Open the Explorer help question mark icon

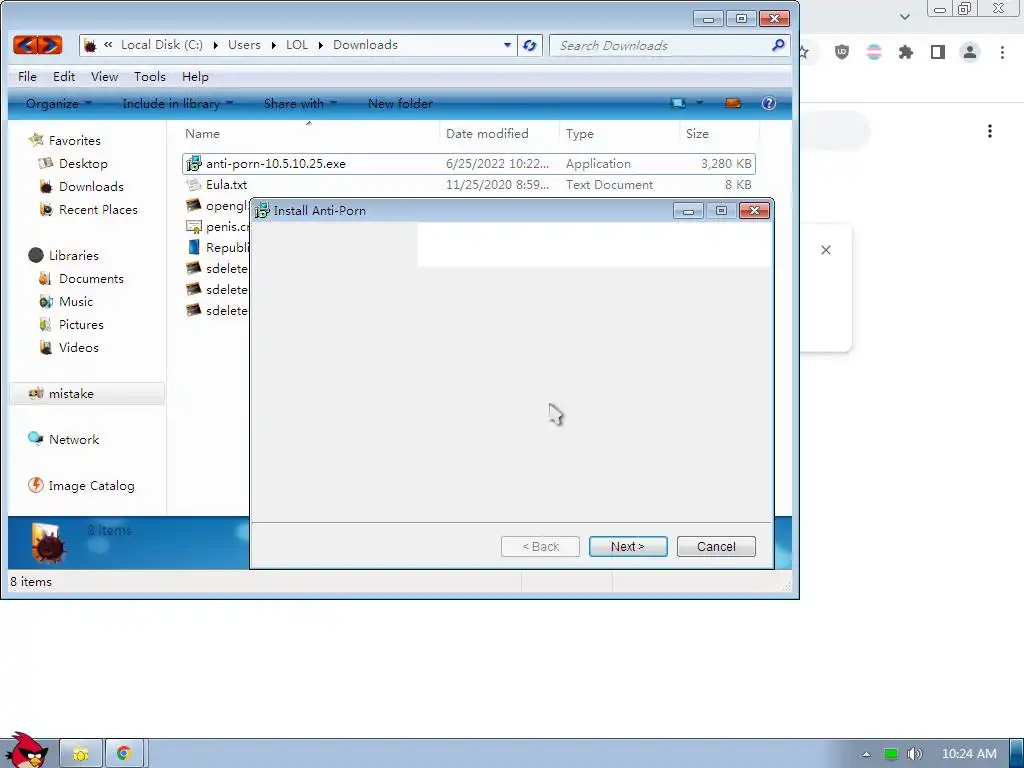point(769,103)
